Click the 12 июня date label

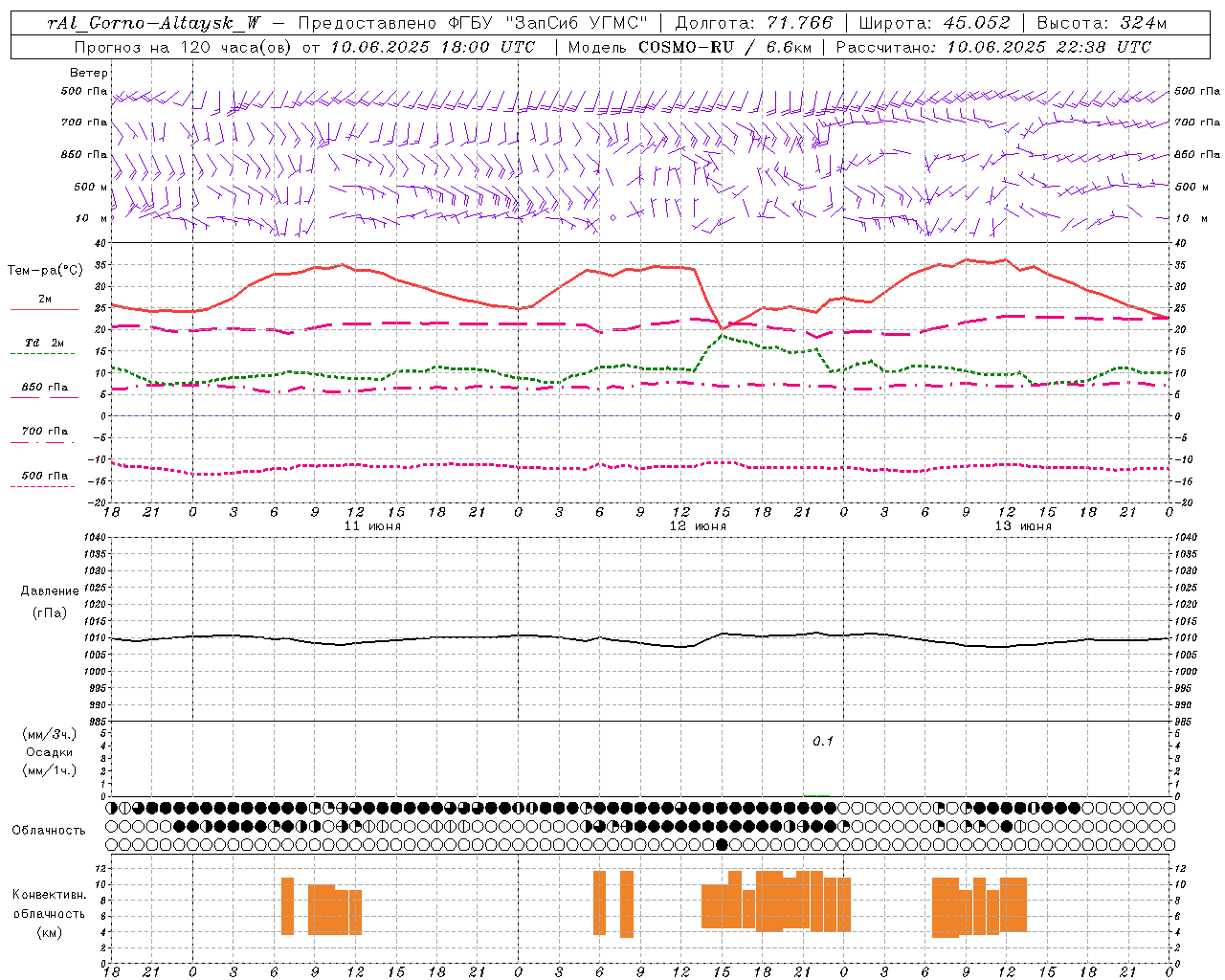(697, 526)
